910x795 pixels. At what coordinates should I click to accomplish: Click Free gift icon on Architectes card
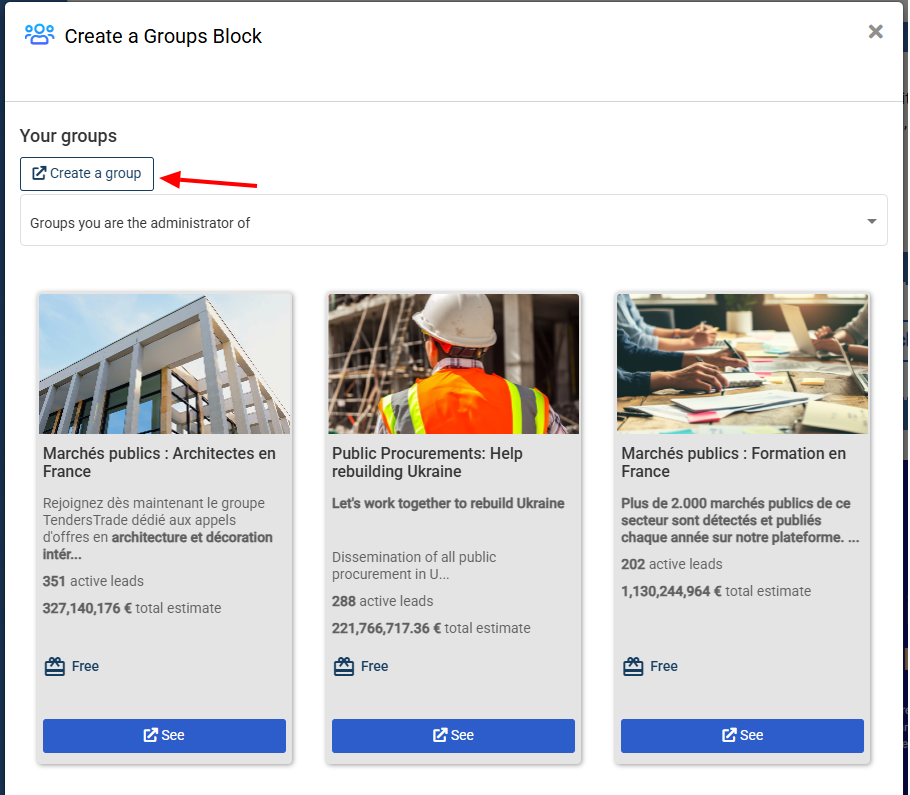coord(55,666)
